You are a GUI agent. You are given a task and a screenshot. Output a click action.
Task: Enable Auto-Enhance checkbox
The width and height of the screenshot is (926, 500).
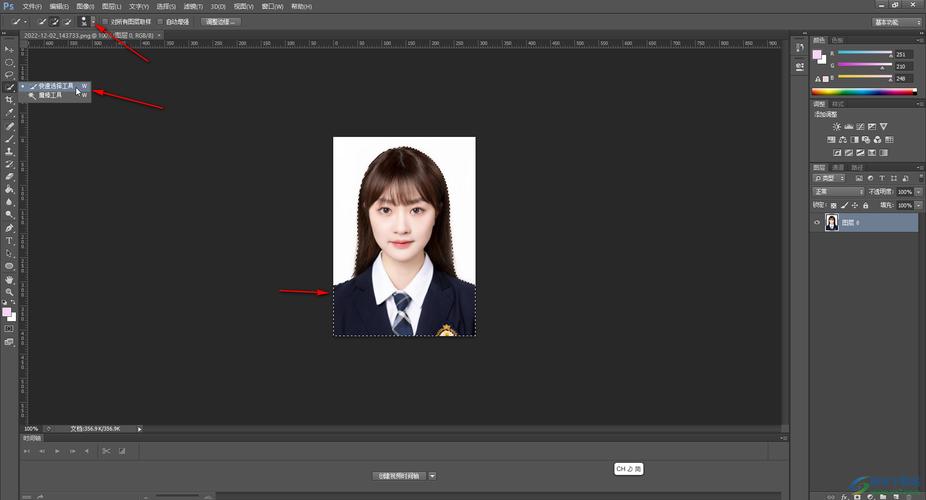(160, 22)
